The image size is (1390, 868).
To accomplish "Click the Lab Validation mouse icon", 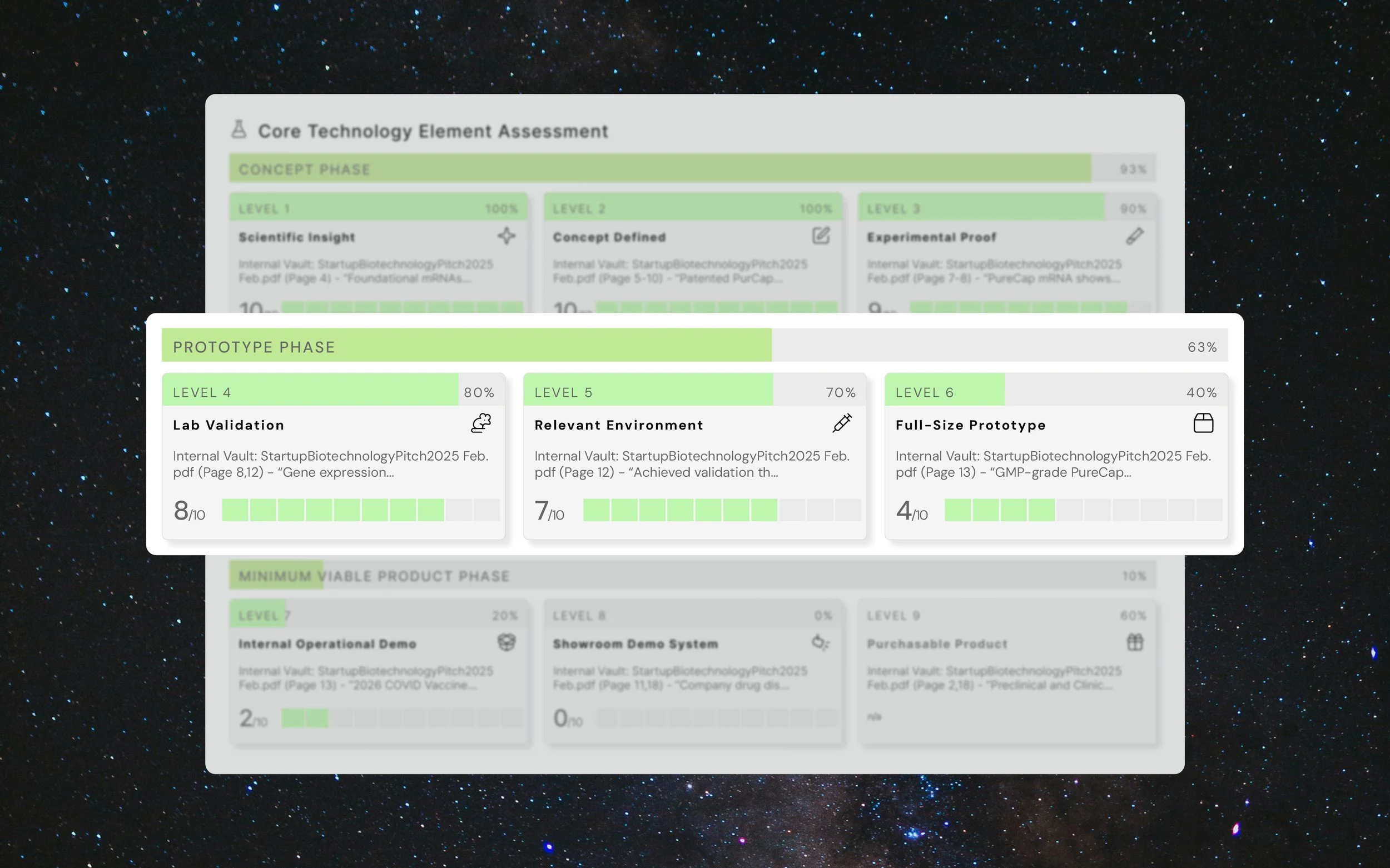I will pos(481,423).
